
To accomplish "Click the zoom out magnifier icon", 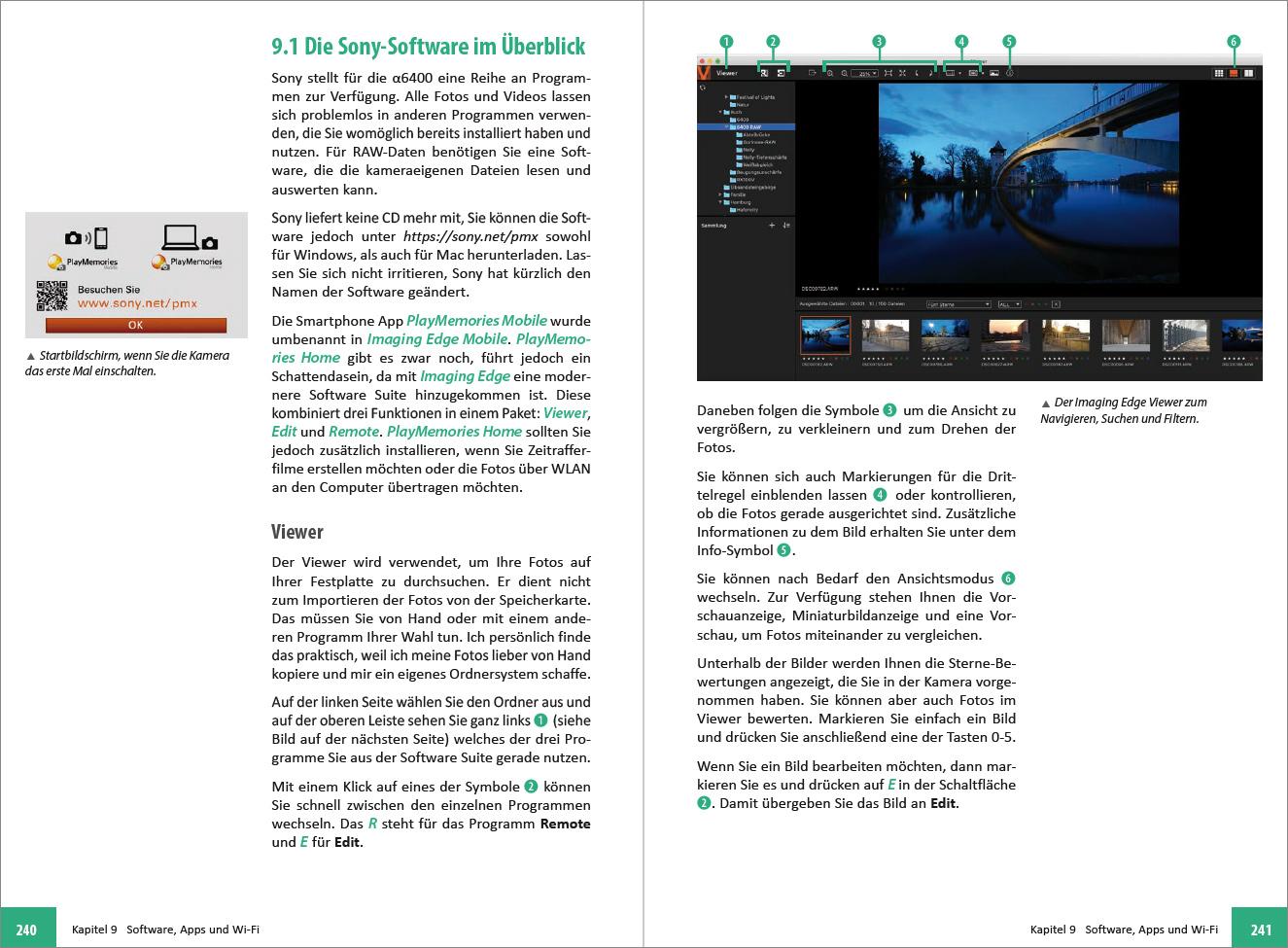I will pos(844,73).
